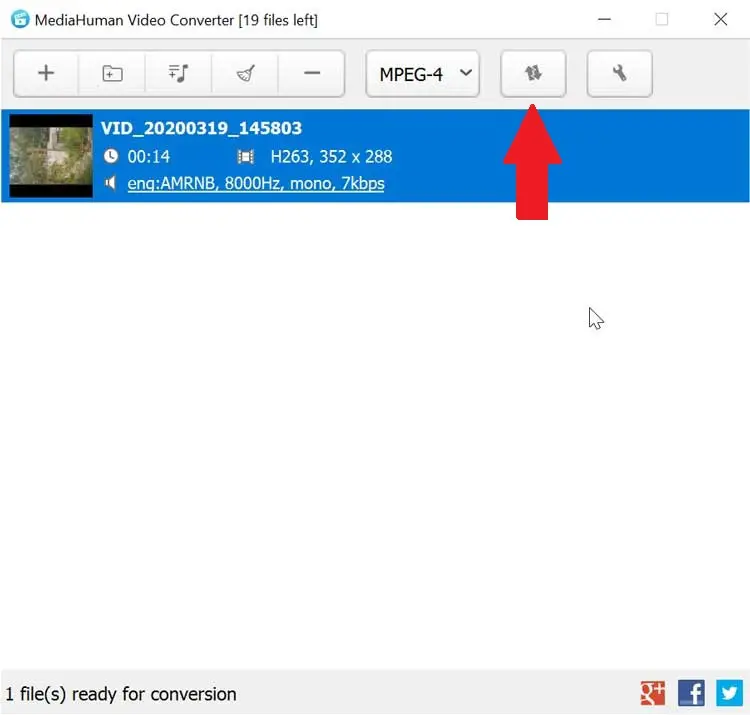Click the '1 file(s) ready for conversion' status
This screenshot has height=715, width=750.
coord(121,694)
